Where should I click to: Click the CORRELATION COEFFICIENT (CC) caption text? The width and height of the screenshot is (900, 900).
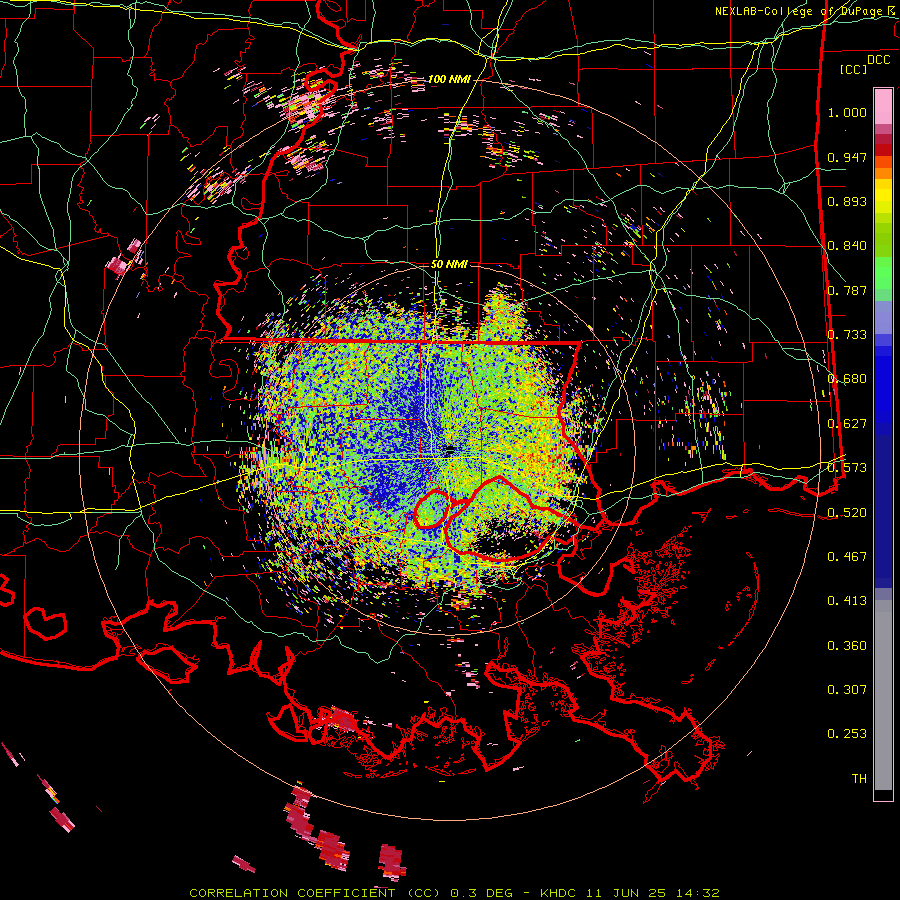315,893
